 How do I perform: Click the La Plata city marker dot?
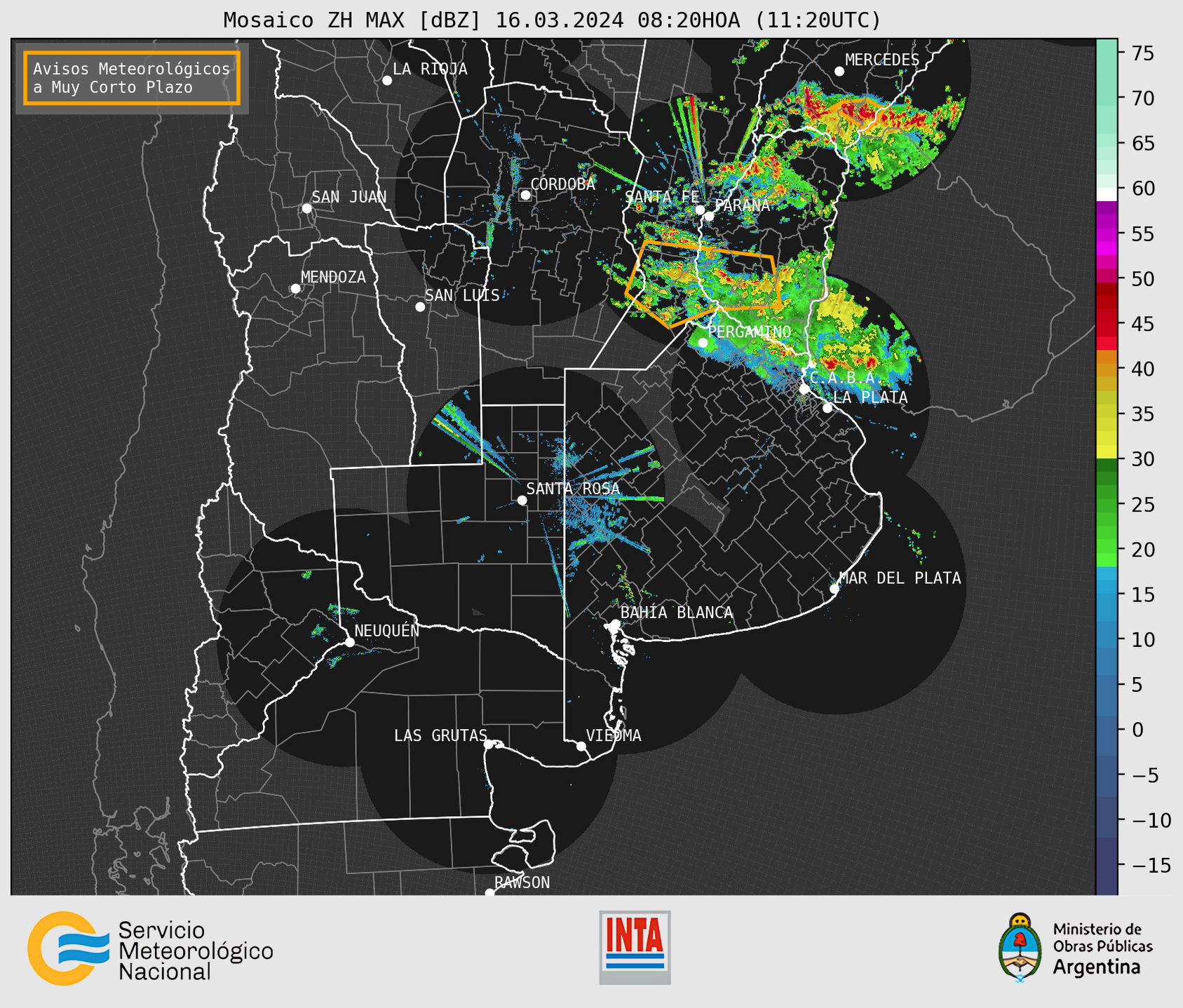pos(827,407)
